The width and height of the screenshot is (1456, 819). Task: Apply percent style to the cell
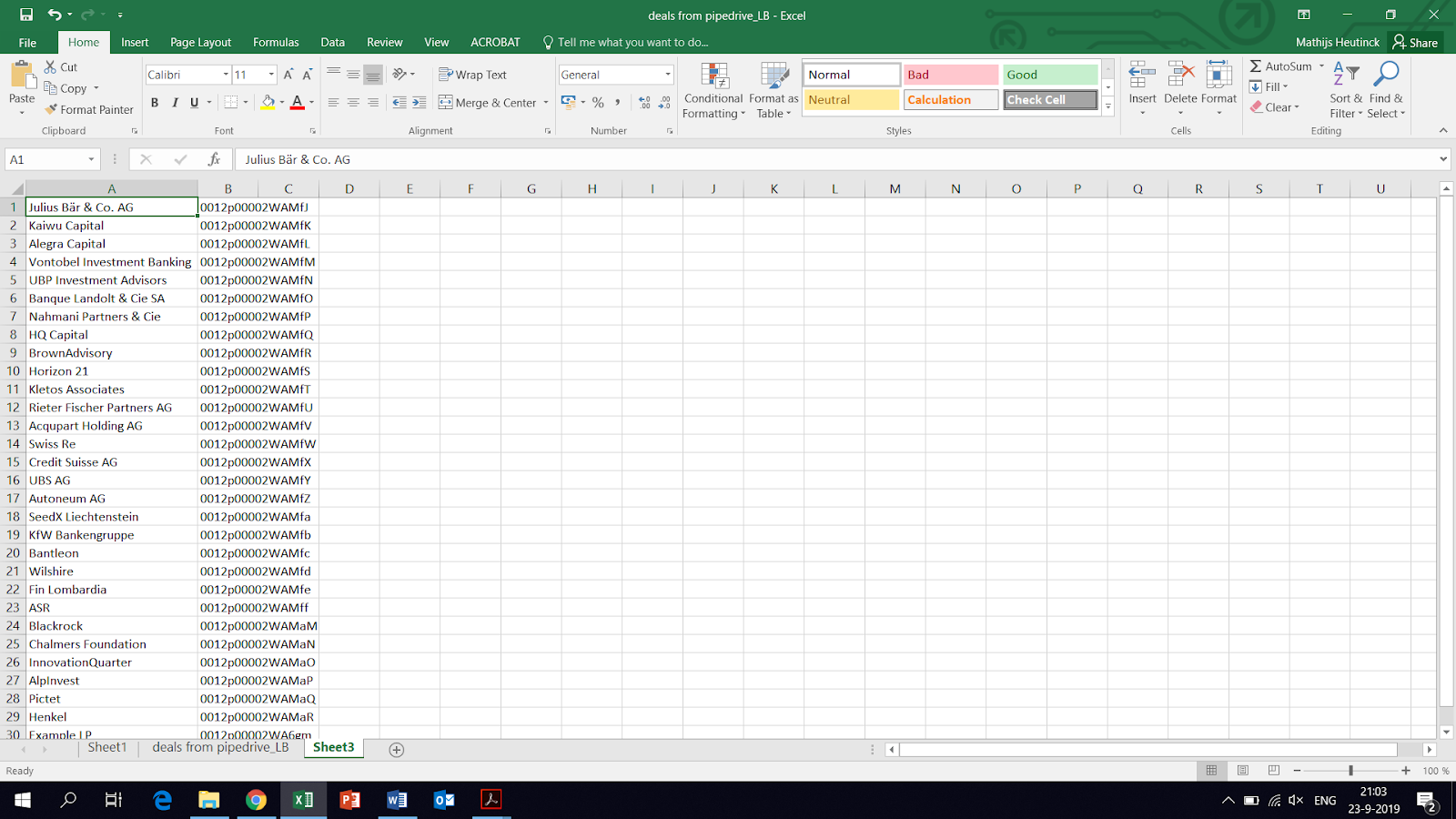598,103
